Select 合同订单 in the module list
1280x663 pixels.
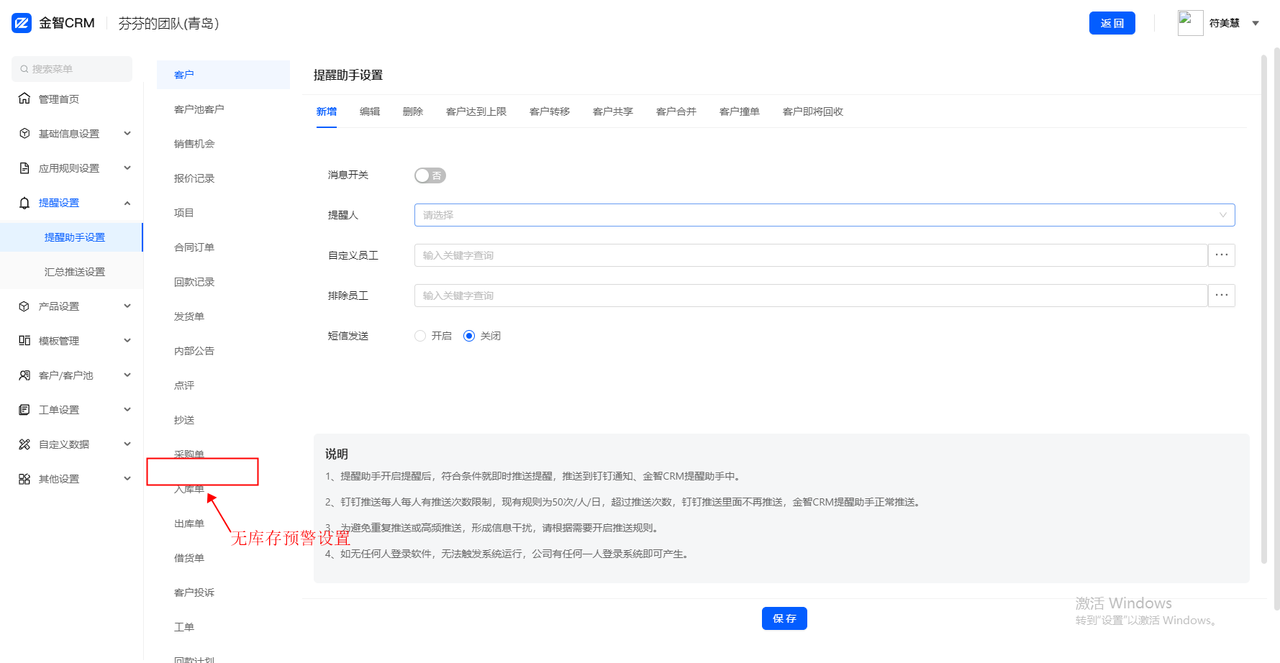(x=194, y=247)
